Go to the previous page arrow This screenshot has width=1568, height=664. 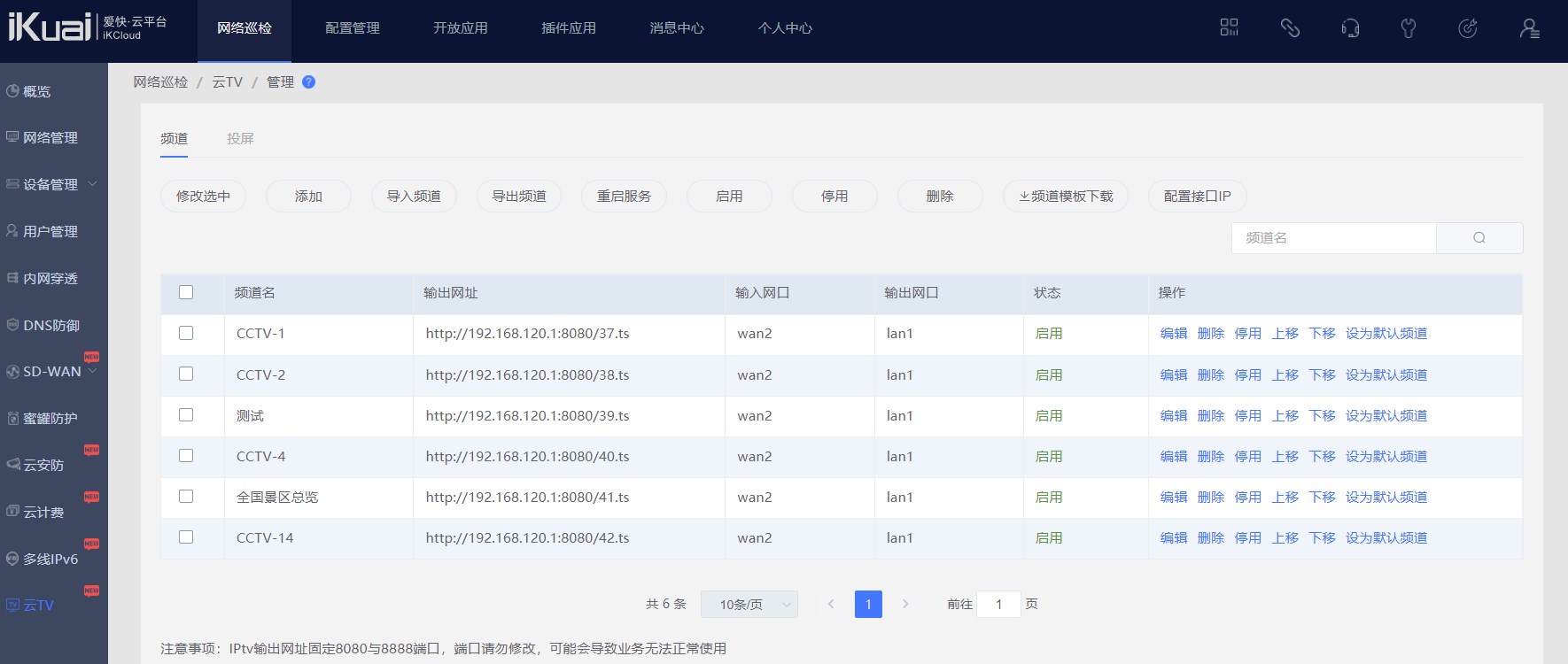(x=831, y=604)
